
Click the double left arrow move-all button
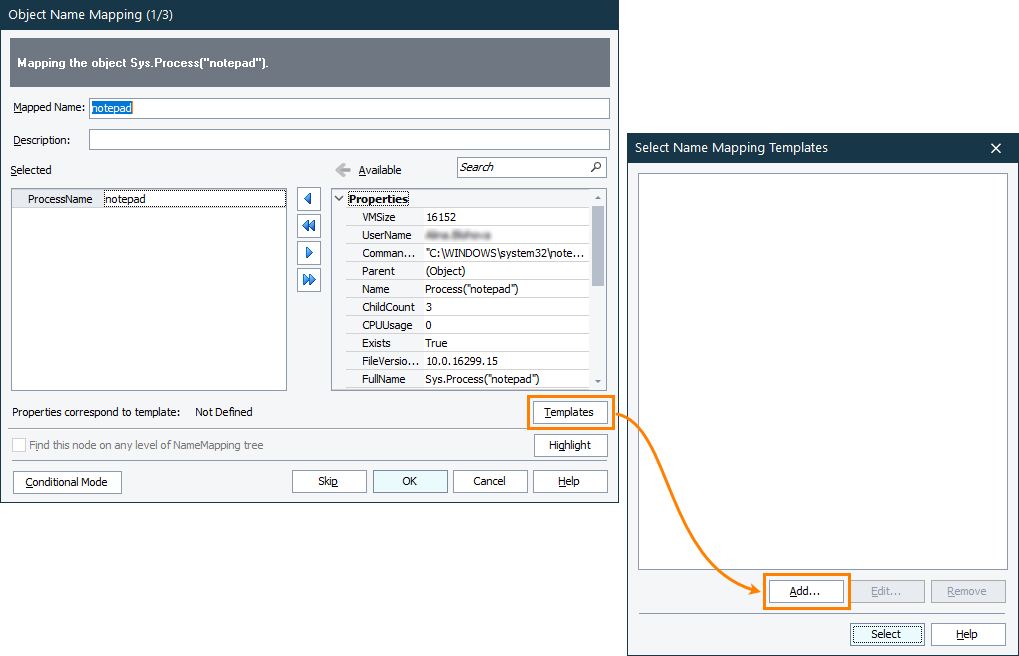click(309, 226)
